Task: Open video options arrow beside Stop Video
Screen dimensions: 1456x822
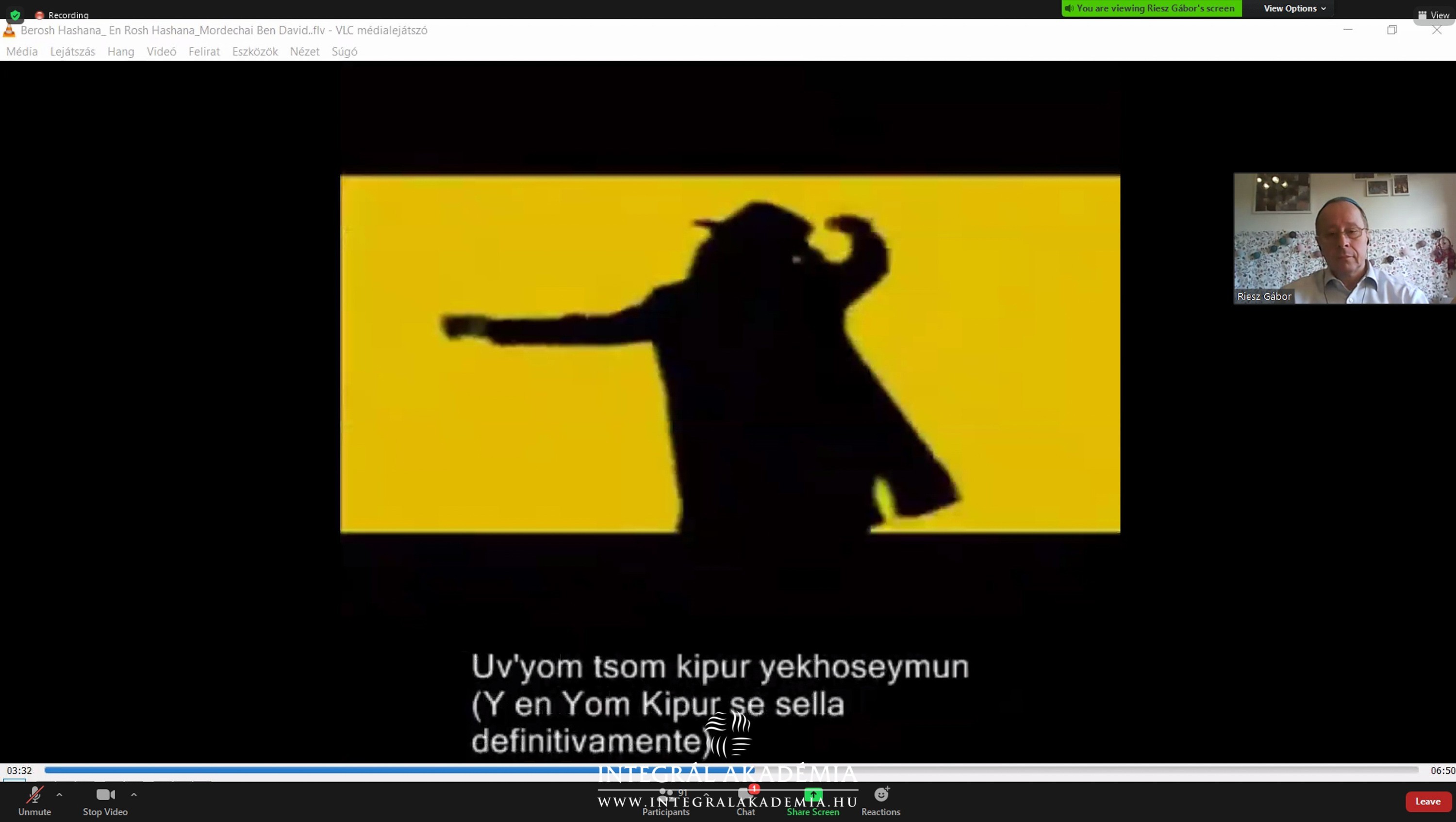Action: point(134,795)
